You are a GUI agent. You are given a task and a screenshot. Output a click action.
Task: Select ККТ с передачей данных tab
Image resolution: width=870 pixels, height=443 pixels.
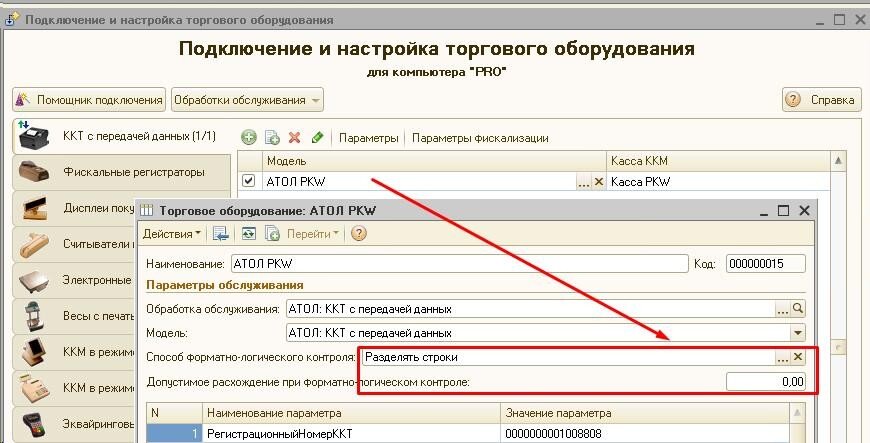pos(122,136)
